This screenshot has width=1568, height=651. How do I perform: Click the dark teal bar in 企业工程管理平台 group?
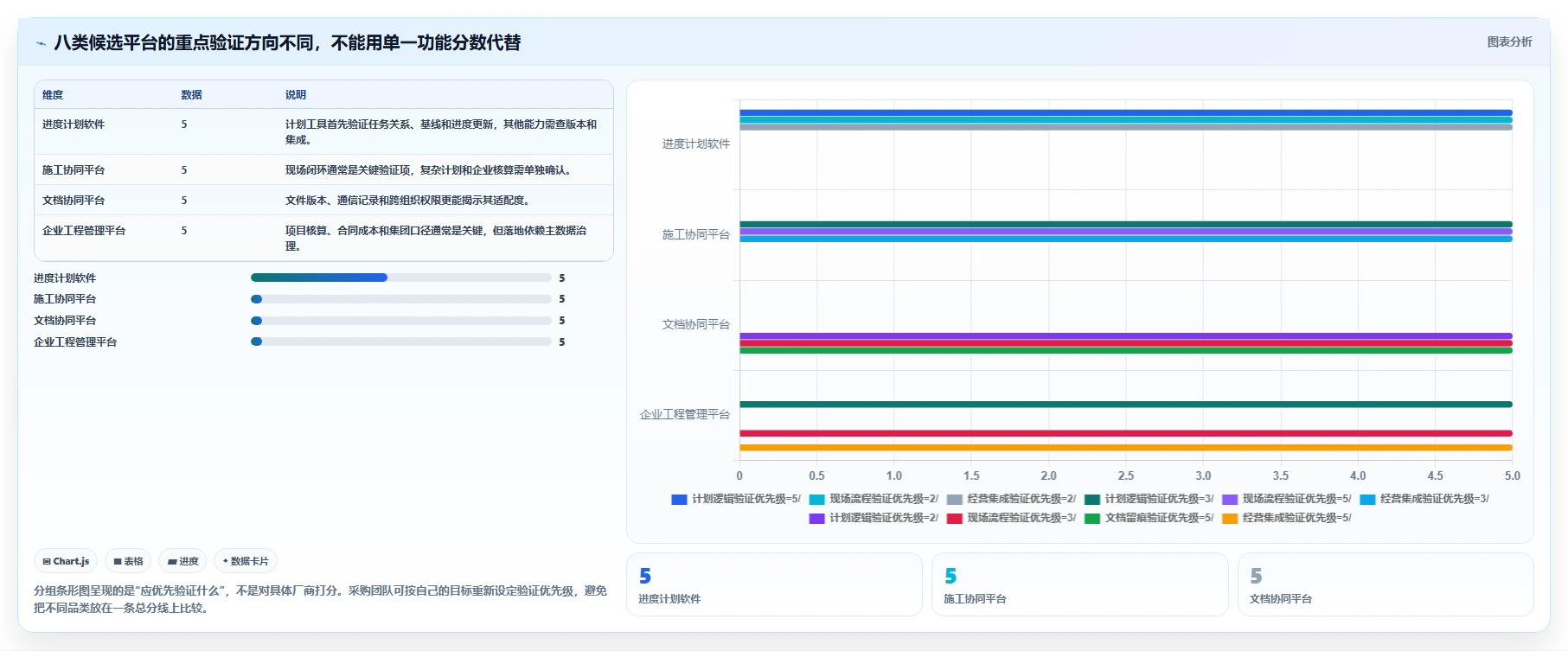pyautogui.click(x=1125, y=405)
